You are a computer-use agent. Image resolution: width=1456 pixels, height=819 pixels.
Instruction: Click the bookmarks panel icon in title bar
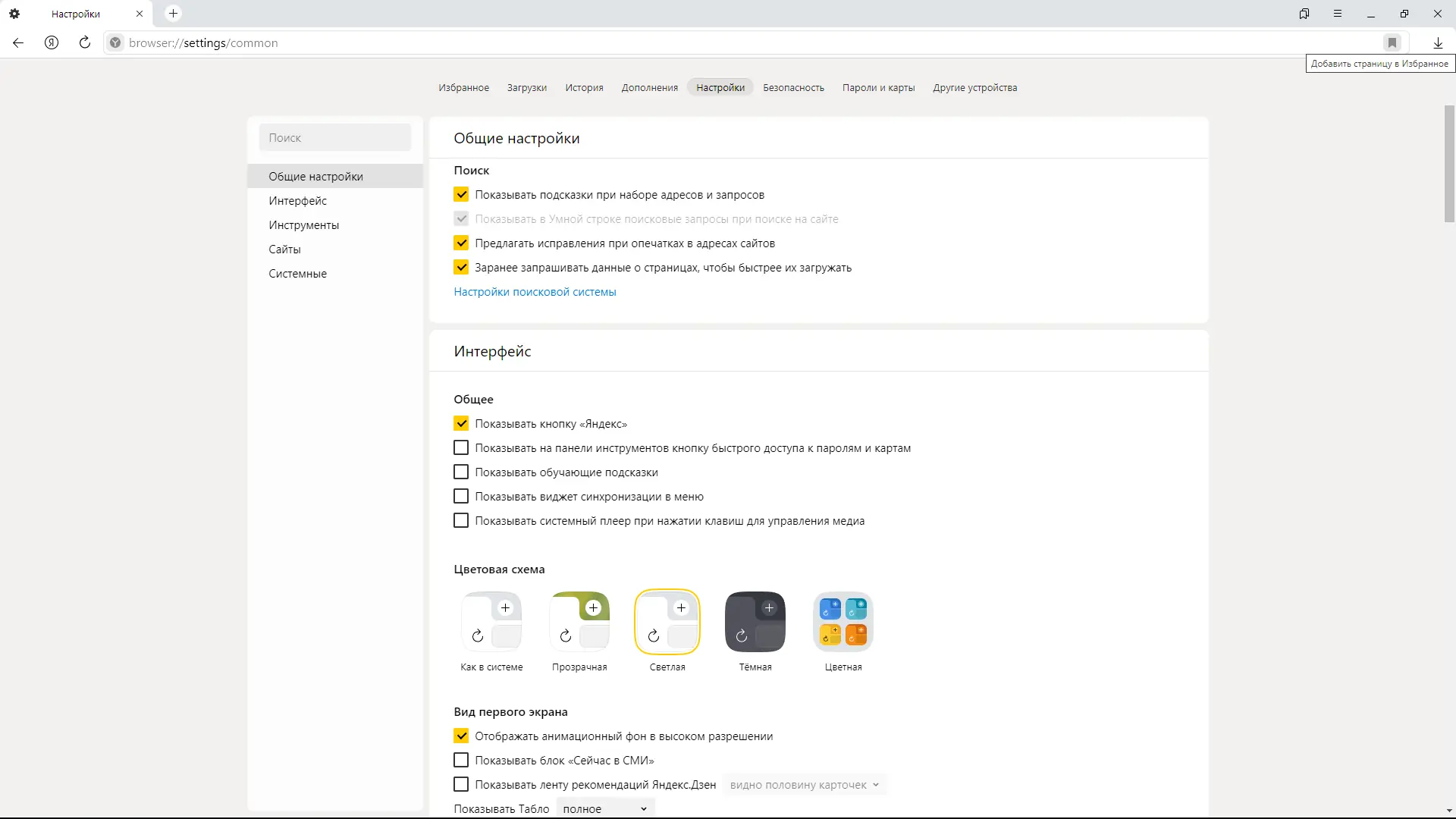(x=1304, y=14)
